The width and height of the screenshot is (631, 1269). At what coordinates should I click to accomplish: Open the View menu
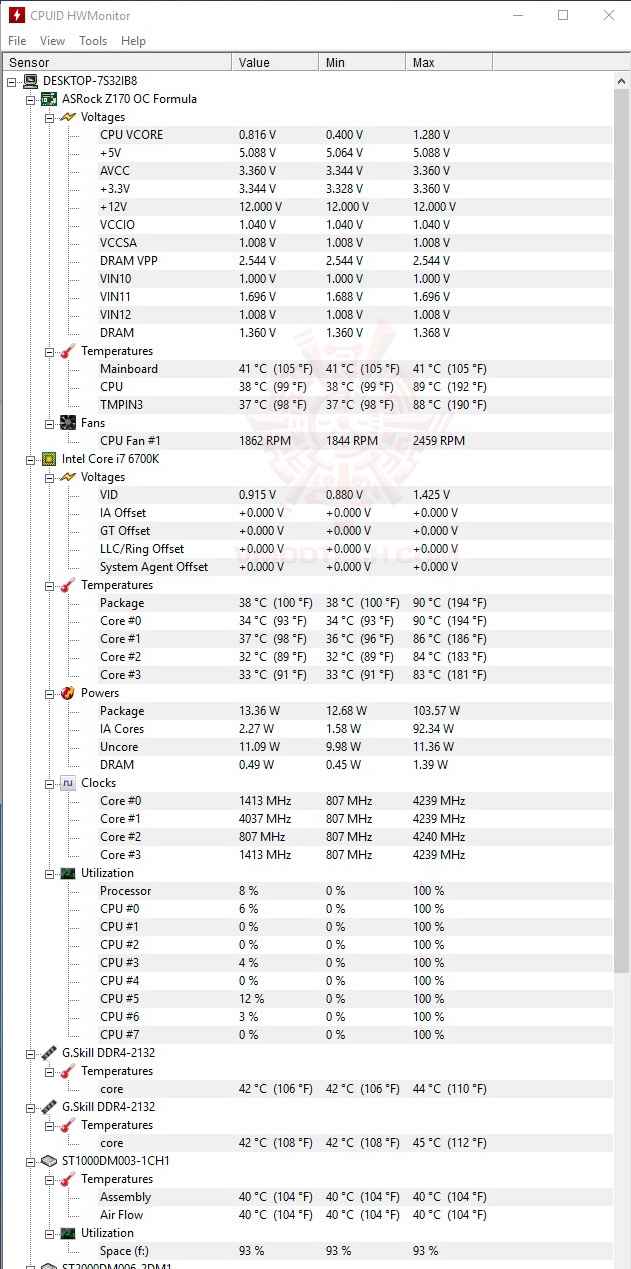coord(52,41)
